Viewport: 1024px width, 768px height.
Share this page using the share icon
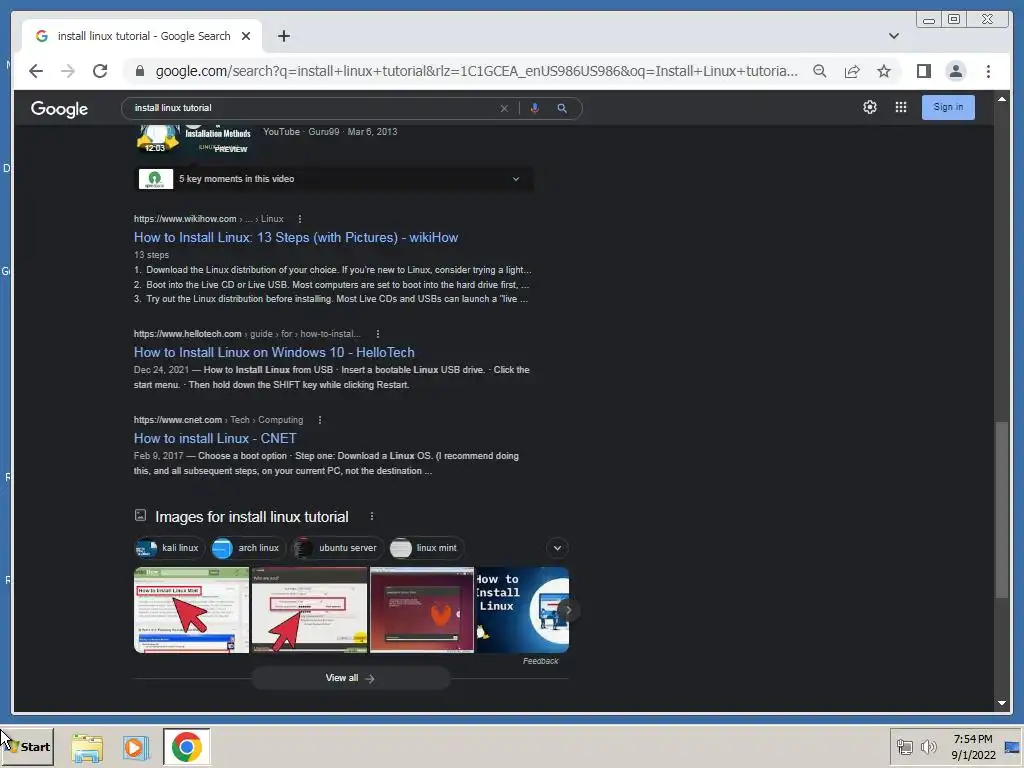(x=852, y=71)
